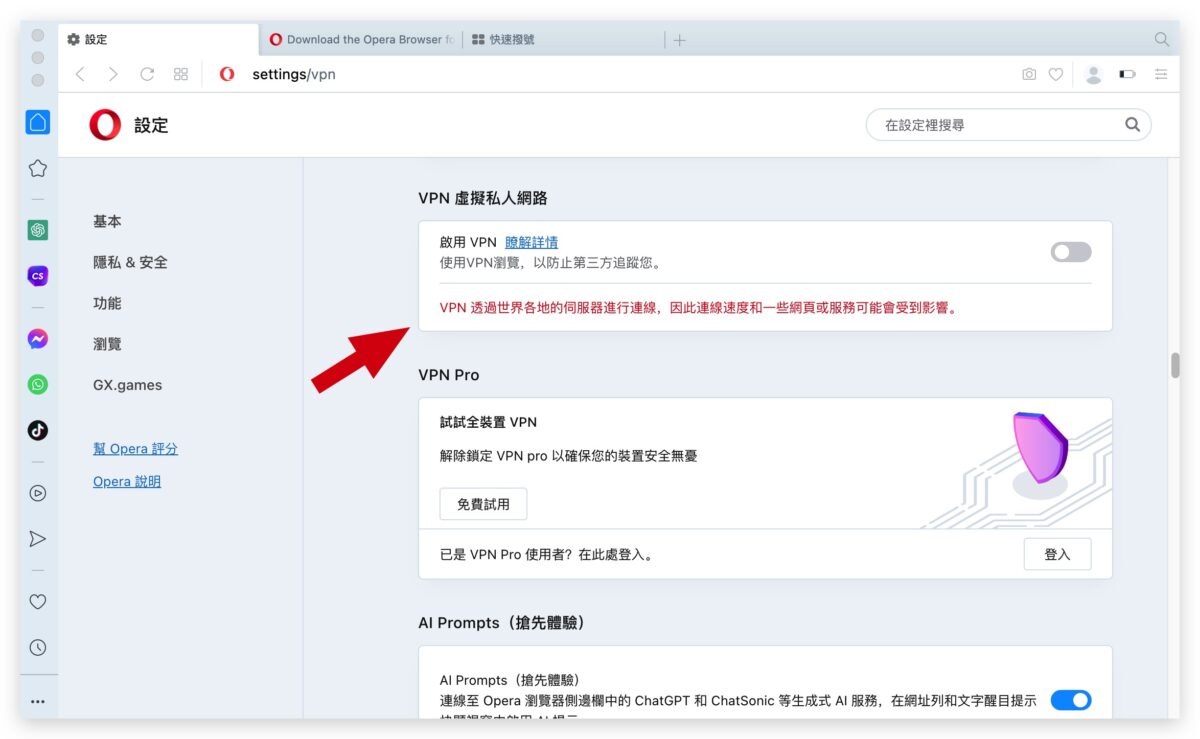The height and width of the screenshot is (739, 1200).
Task: Go forward using the forward arrow
Action: point(113,74)
